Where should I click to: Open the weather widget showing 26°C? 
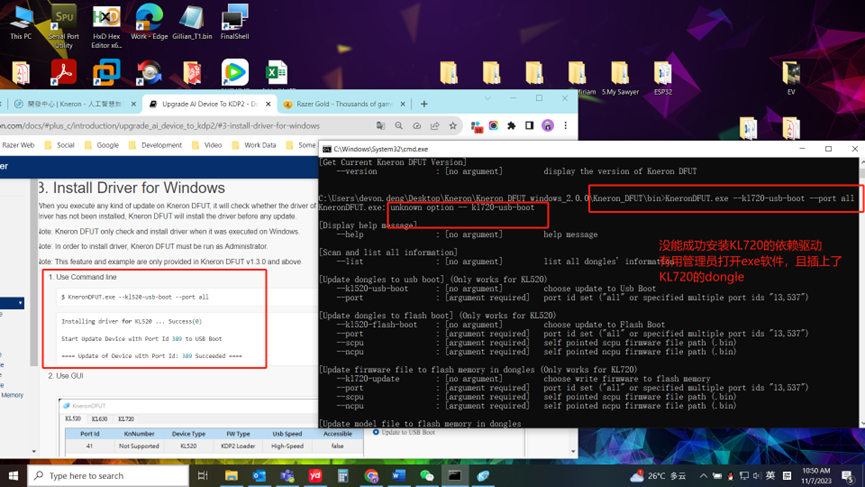click(658, 475)
